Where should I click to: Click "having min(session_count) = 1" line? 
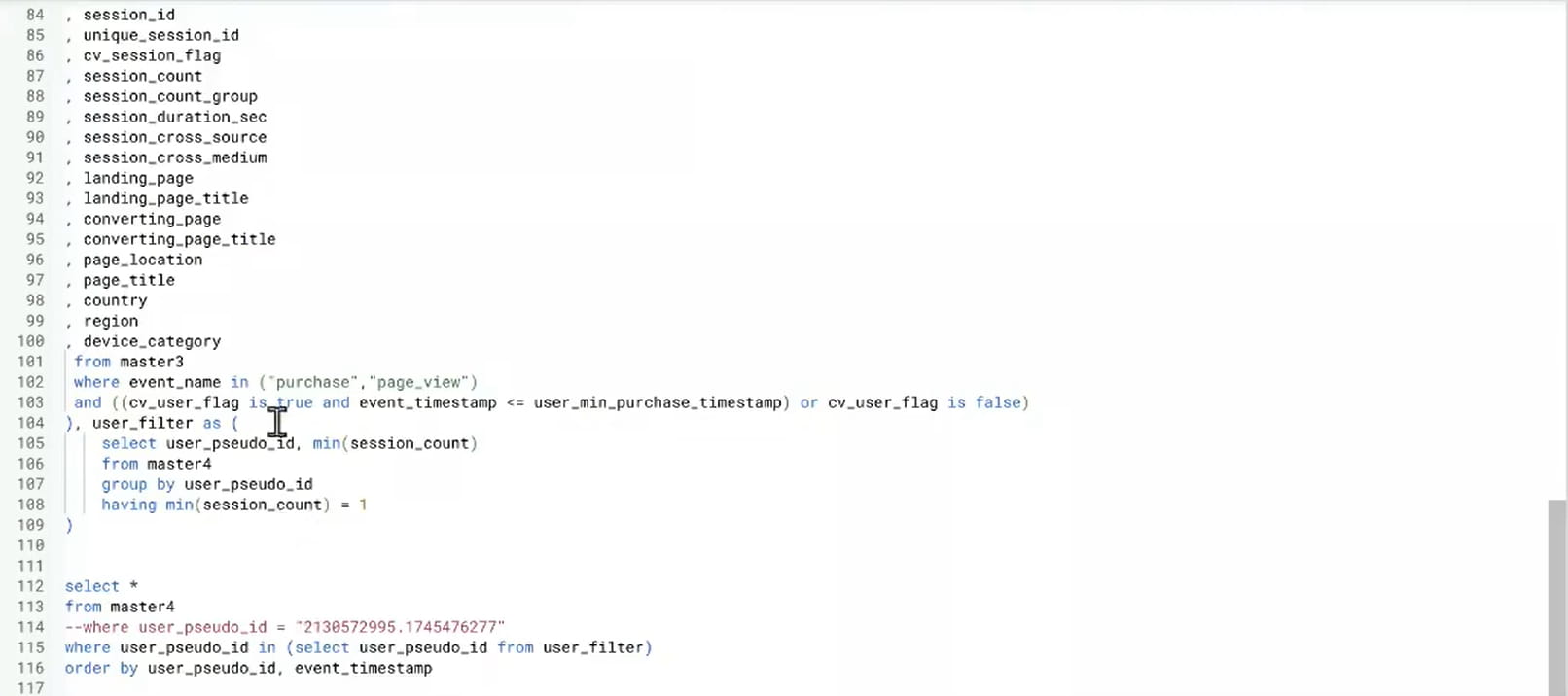[x=233, y=505]
